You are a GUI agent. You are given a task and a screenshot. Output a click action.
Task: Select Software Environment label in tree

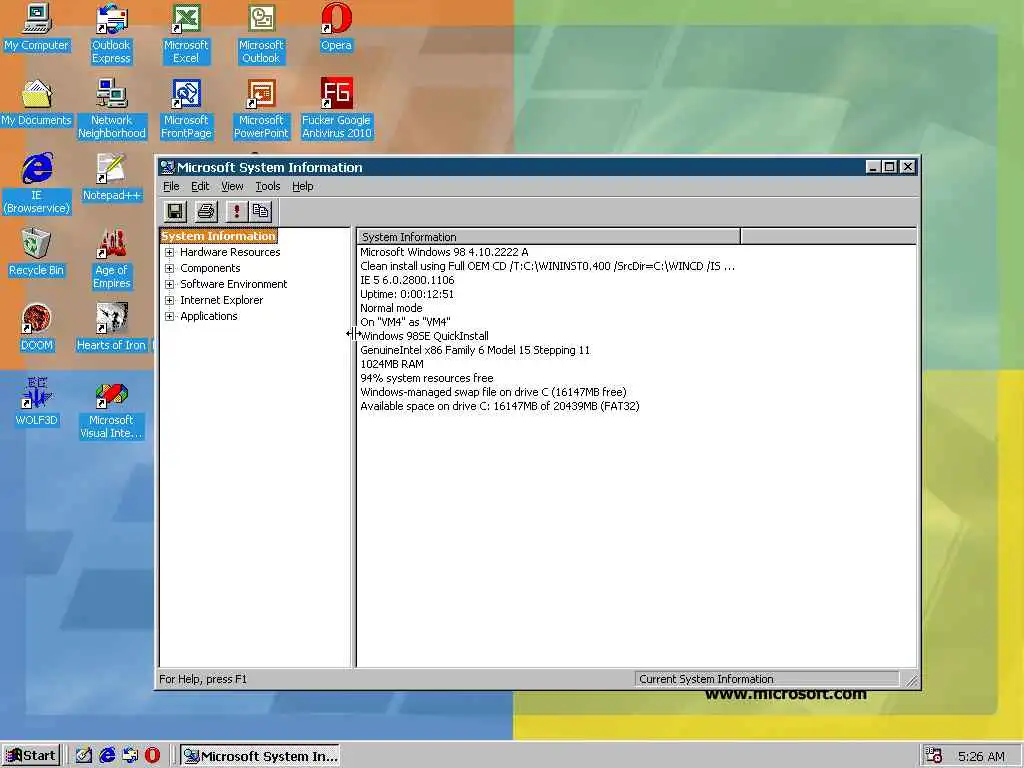click(233, 284)
